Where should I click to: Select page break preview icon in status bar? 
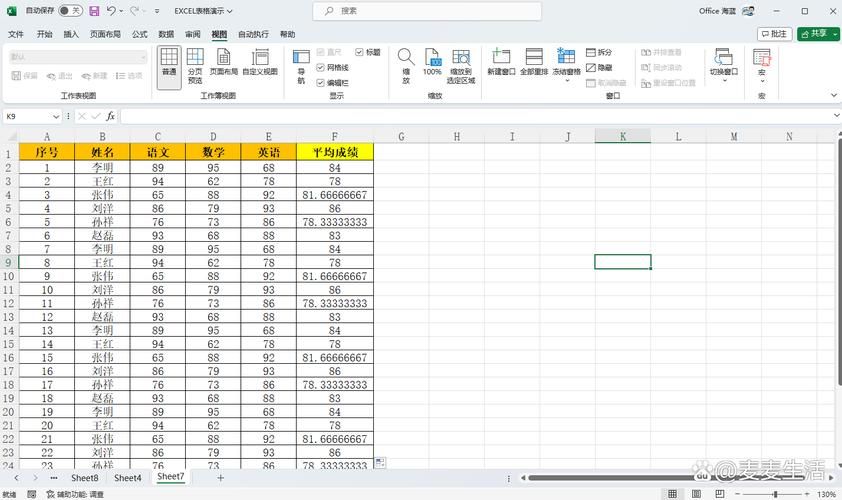point(720,494)
